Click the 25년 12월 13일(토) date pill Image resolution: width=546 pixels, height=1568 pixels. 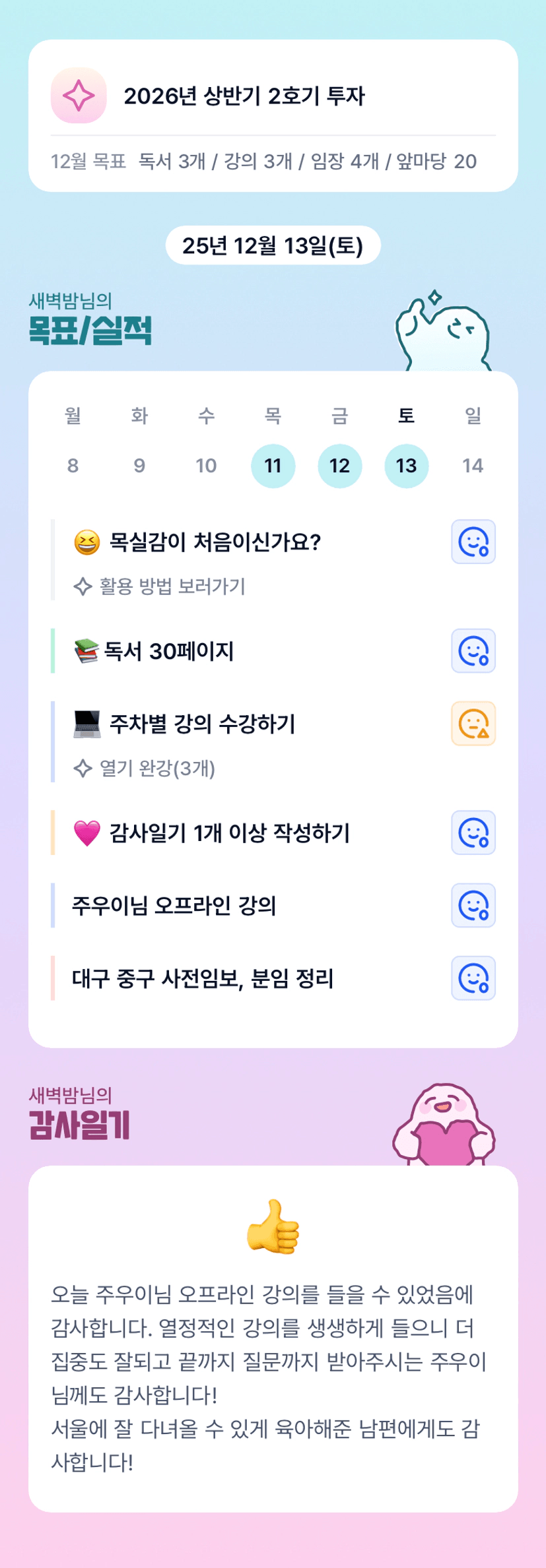273,245
